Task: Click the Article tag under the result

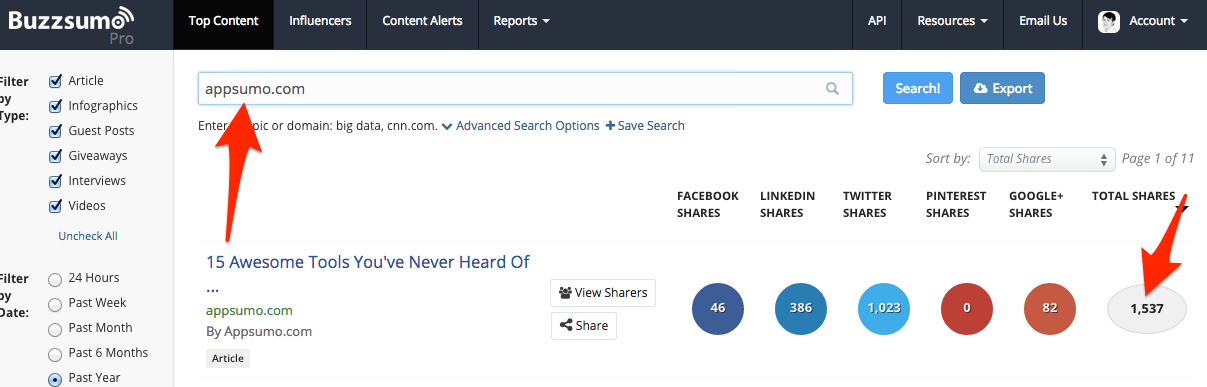Action: point(228,358)
